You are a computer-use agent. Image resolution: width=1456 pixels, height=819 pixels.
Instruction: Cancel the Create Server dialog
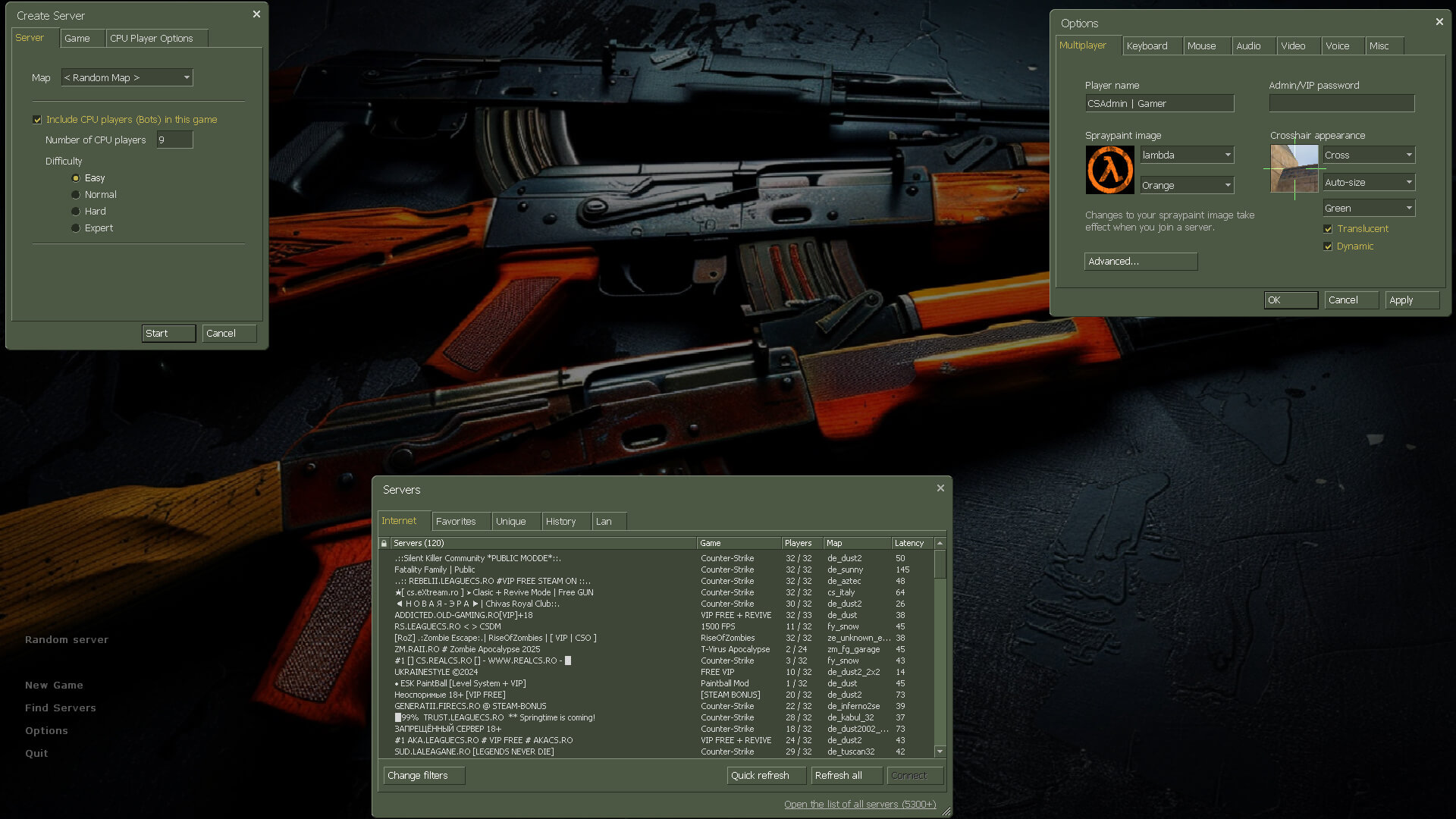(230, 333)
